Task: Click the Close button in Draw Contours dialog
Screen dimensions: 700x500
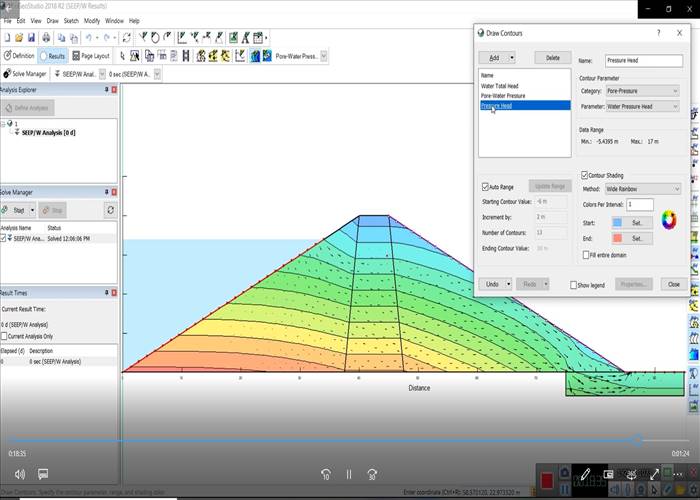Action: [x=674, y=284]
